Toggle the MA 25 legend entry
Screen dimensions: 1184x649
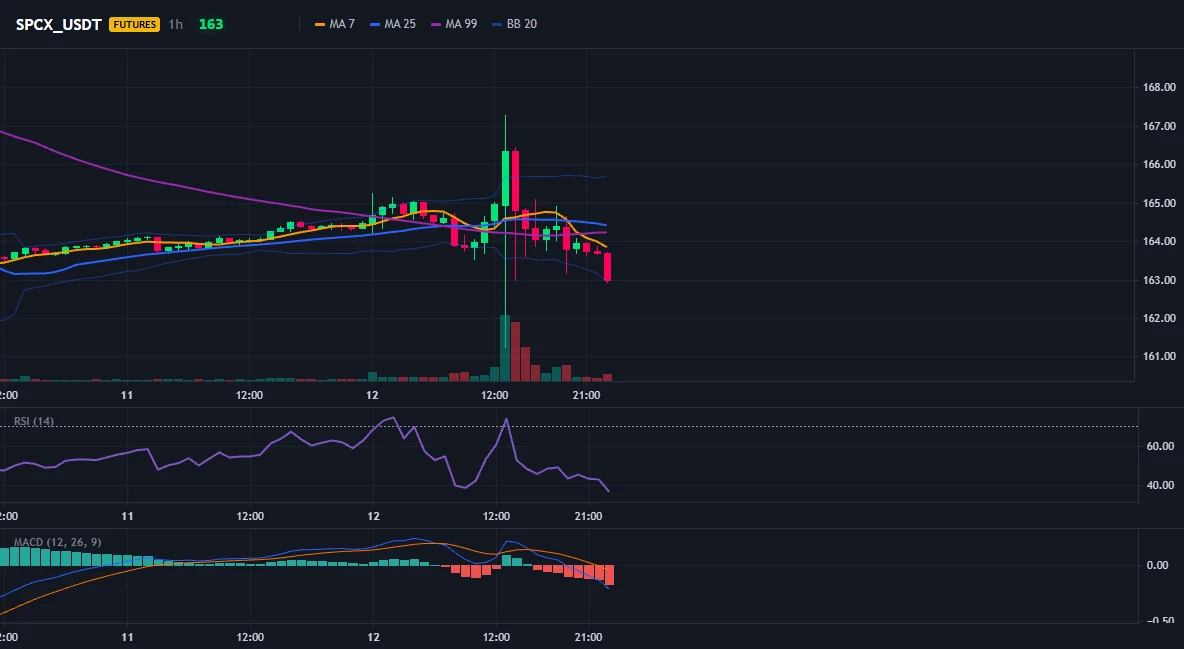point(393,24)
